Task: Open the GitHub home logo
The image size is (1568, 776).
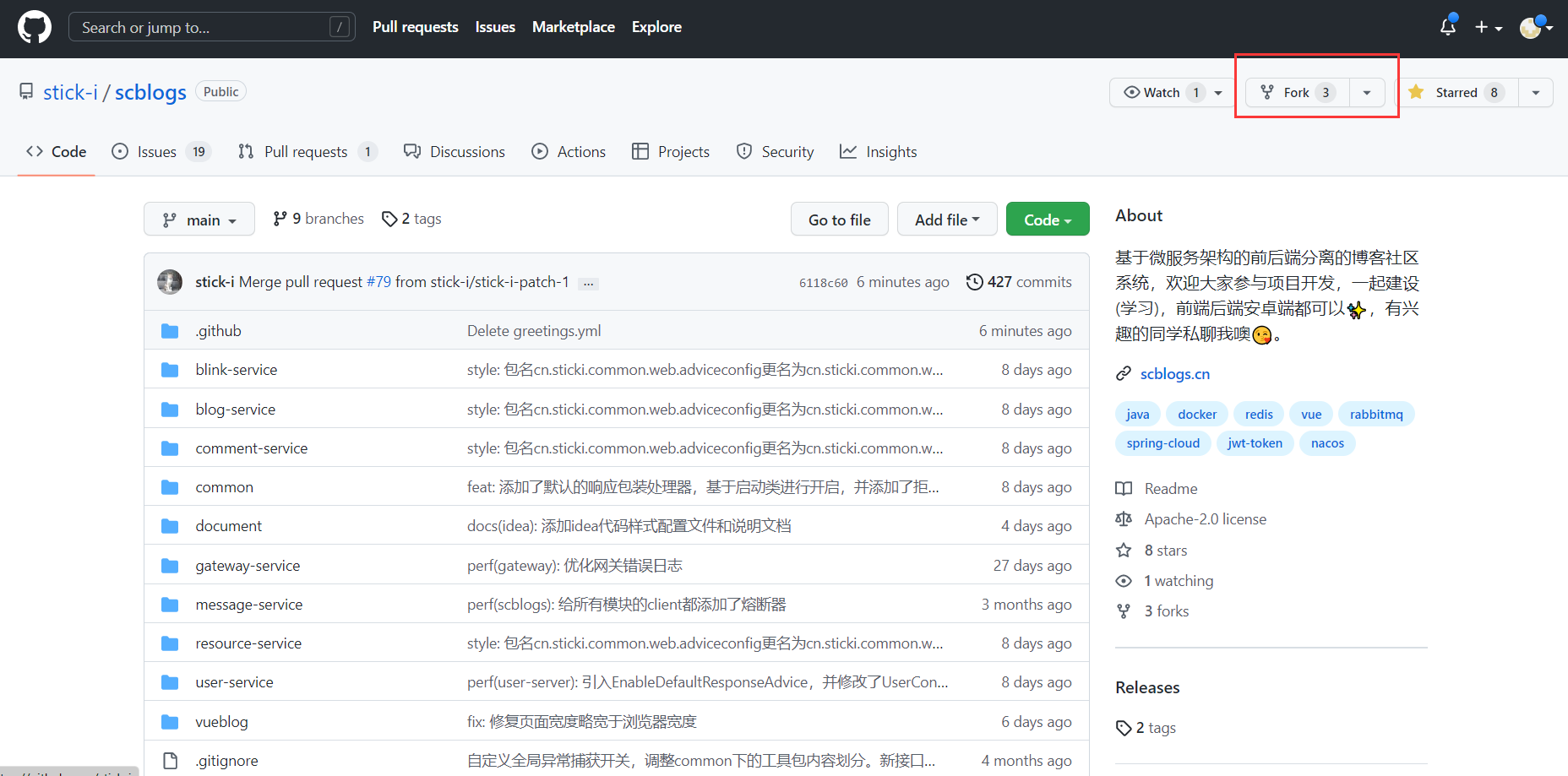Action: click(x=35, y=27)
